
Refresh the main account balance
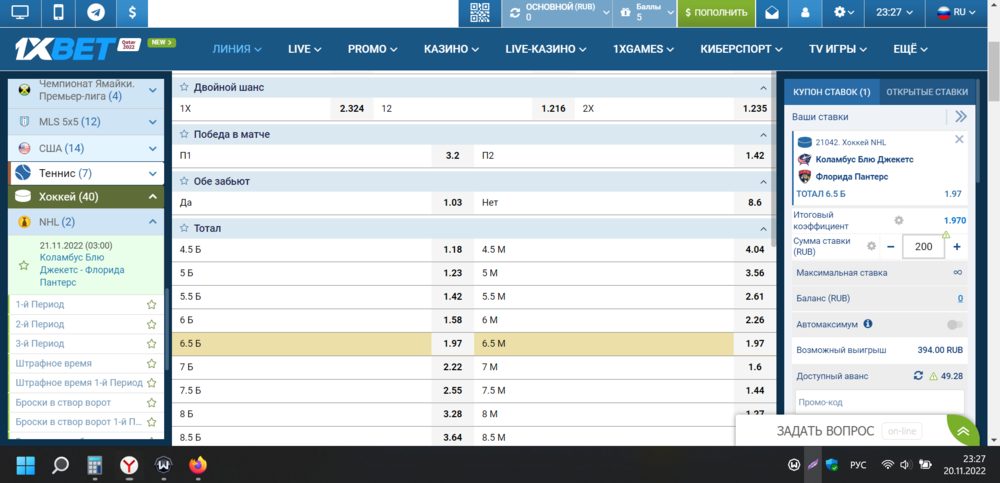(514, 13)
